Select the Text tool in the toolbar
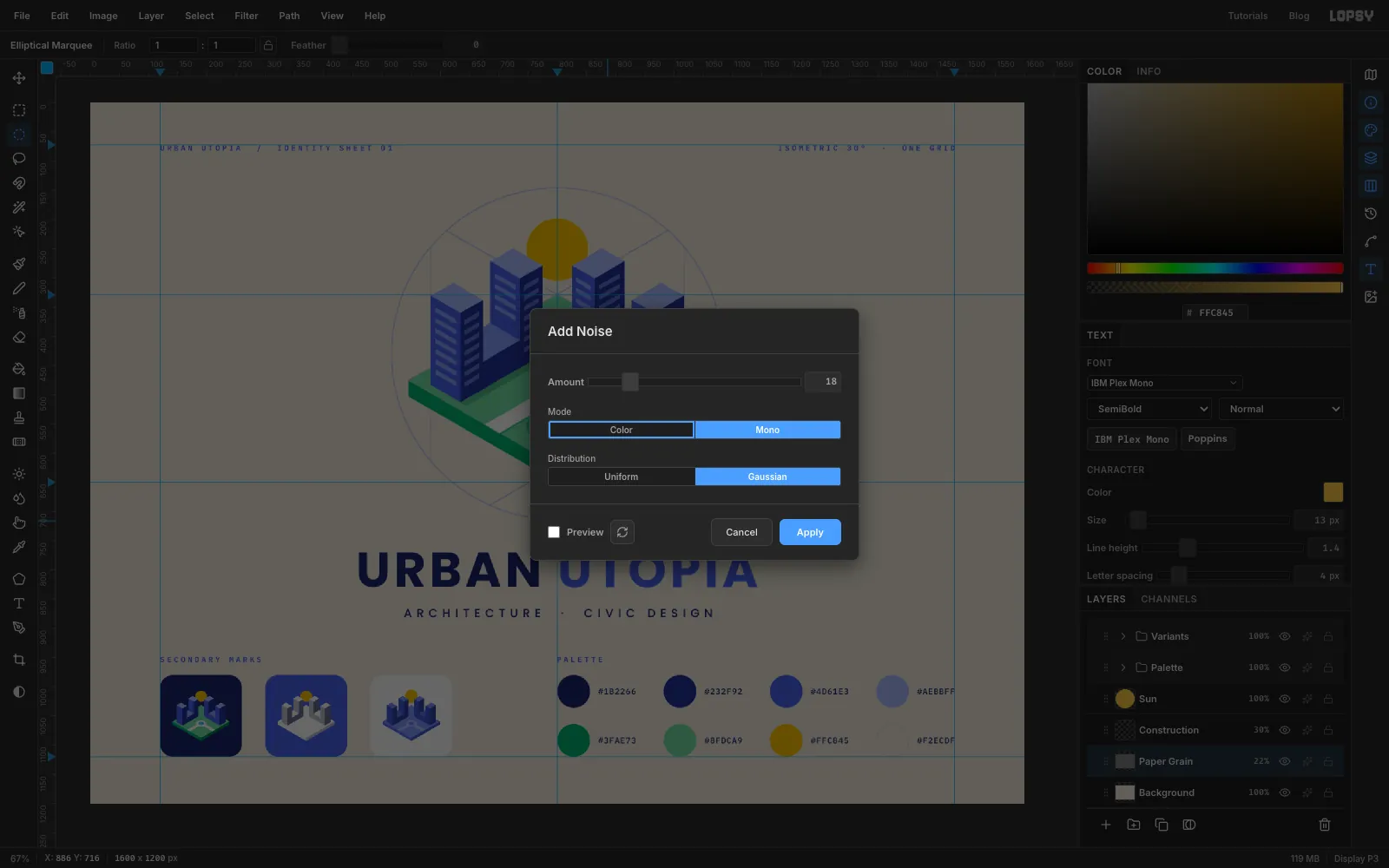1389x868 pixels. (x=19, y=603)
